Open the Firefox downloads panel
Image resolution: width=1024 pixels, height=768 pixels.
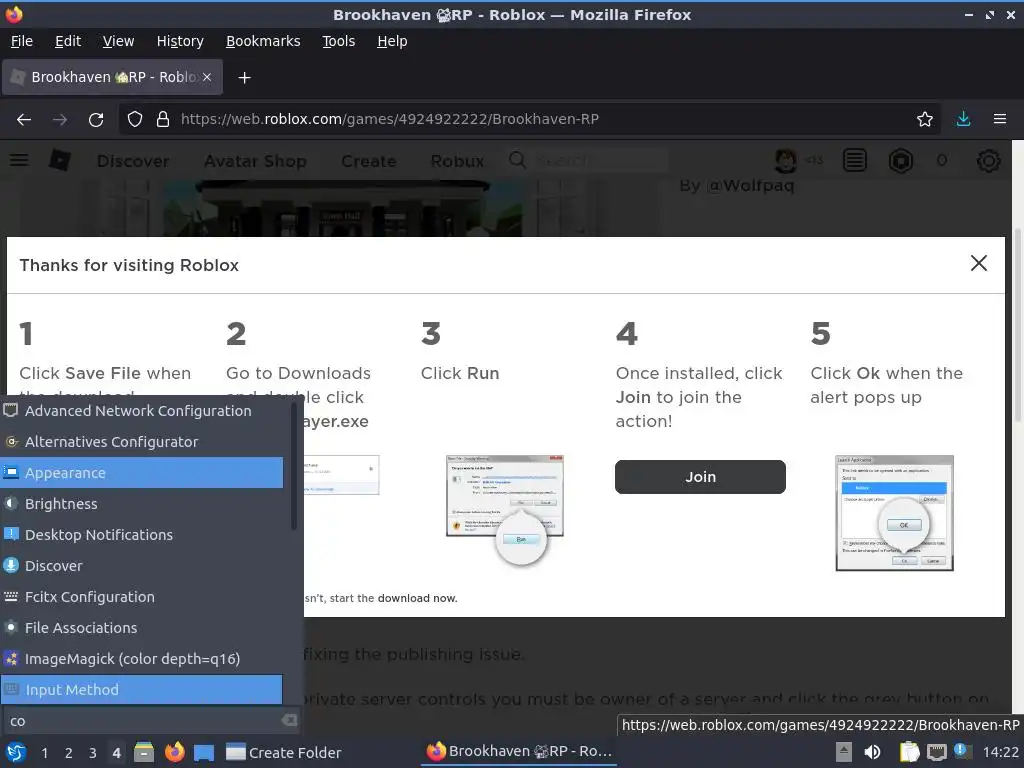click(963, 120)
